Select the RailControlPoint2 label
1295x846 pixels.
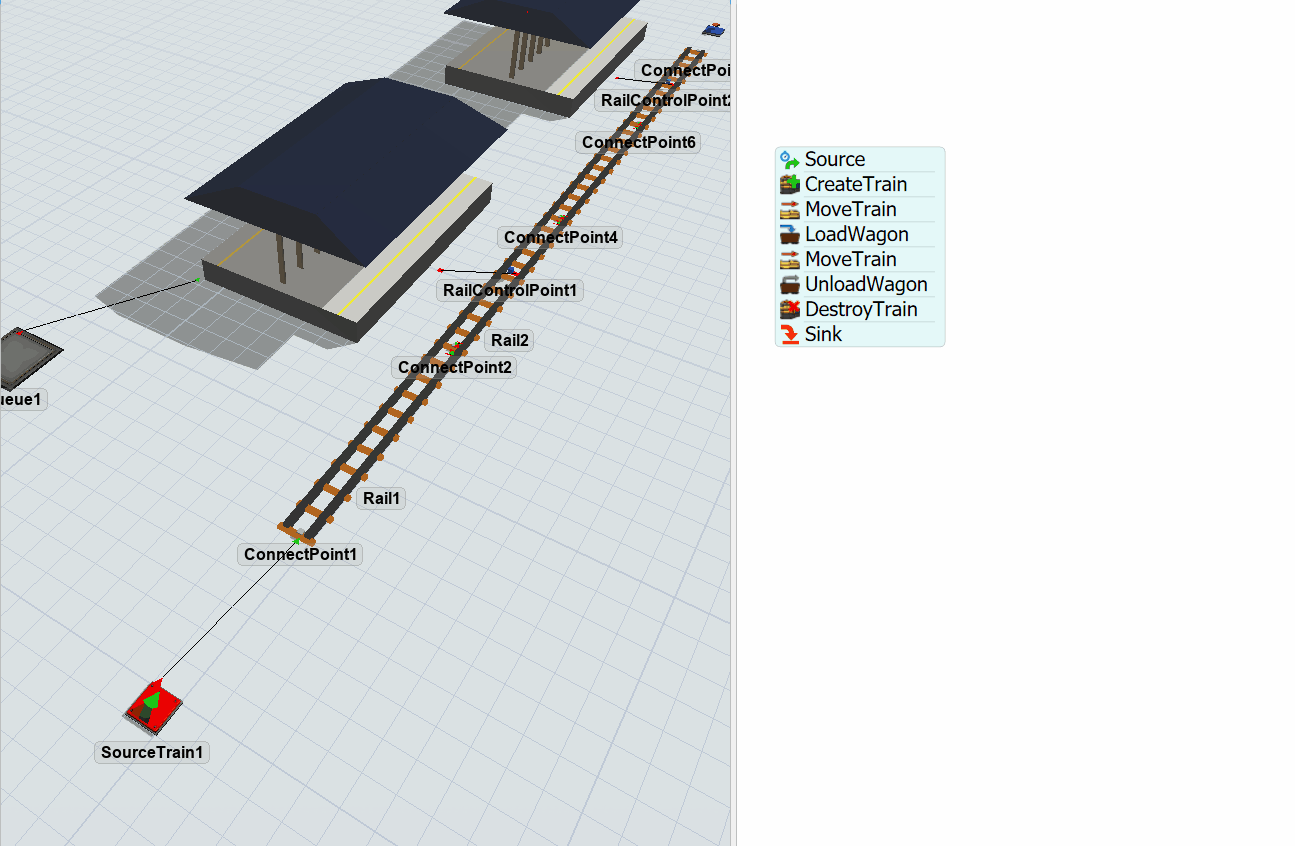(665, 101)
